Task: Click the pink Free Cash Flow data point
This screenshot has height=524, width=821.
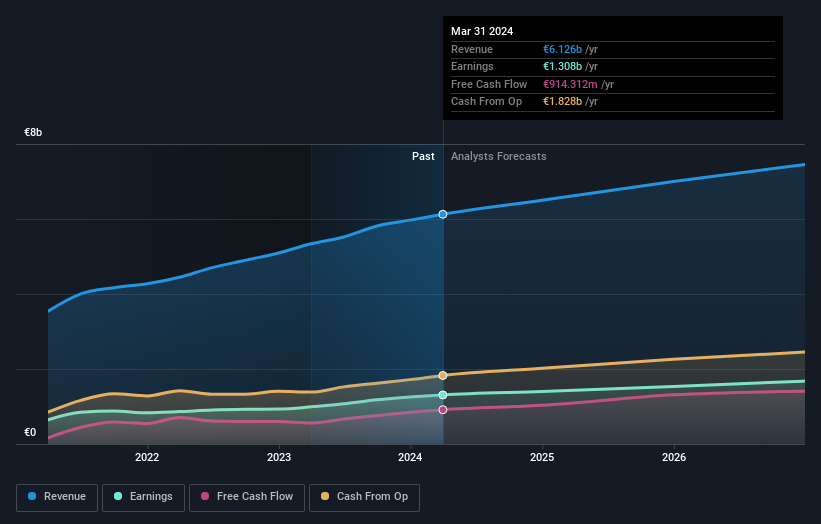Action: click(443, 409)
